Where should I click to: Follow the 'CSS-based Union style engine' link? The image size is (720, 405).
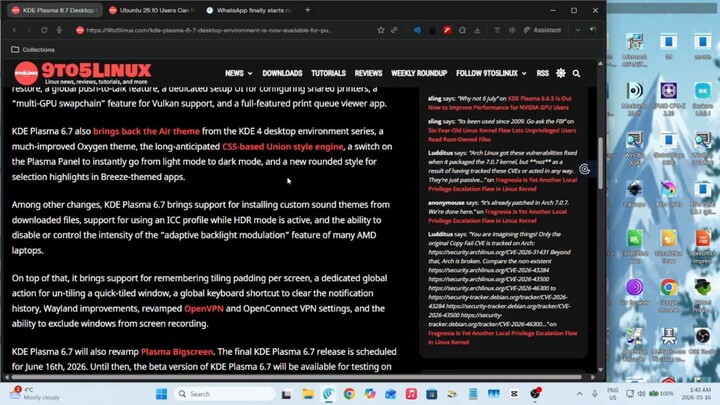(x=282, y=146)
